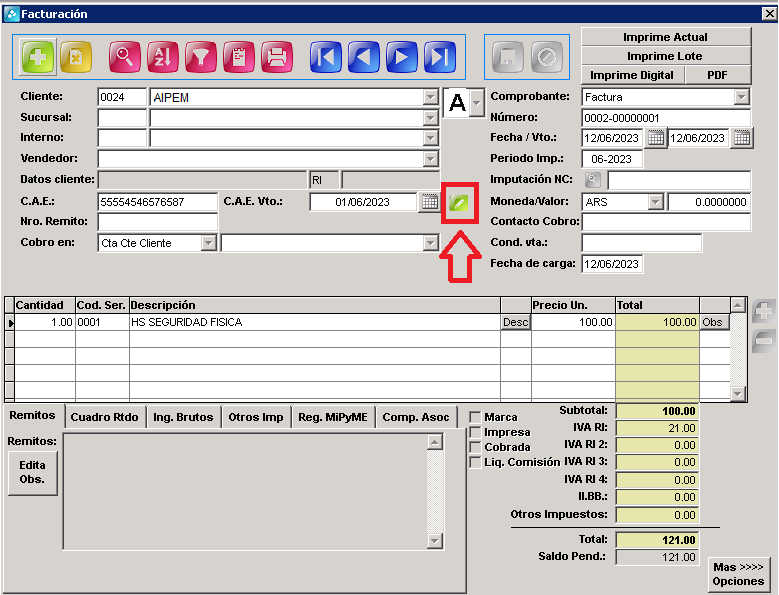Expand the Cliente name dropdown
The image size is (779, 595).
point(431,97)
